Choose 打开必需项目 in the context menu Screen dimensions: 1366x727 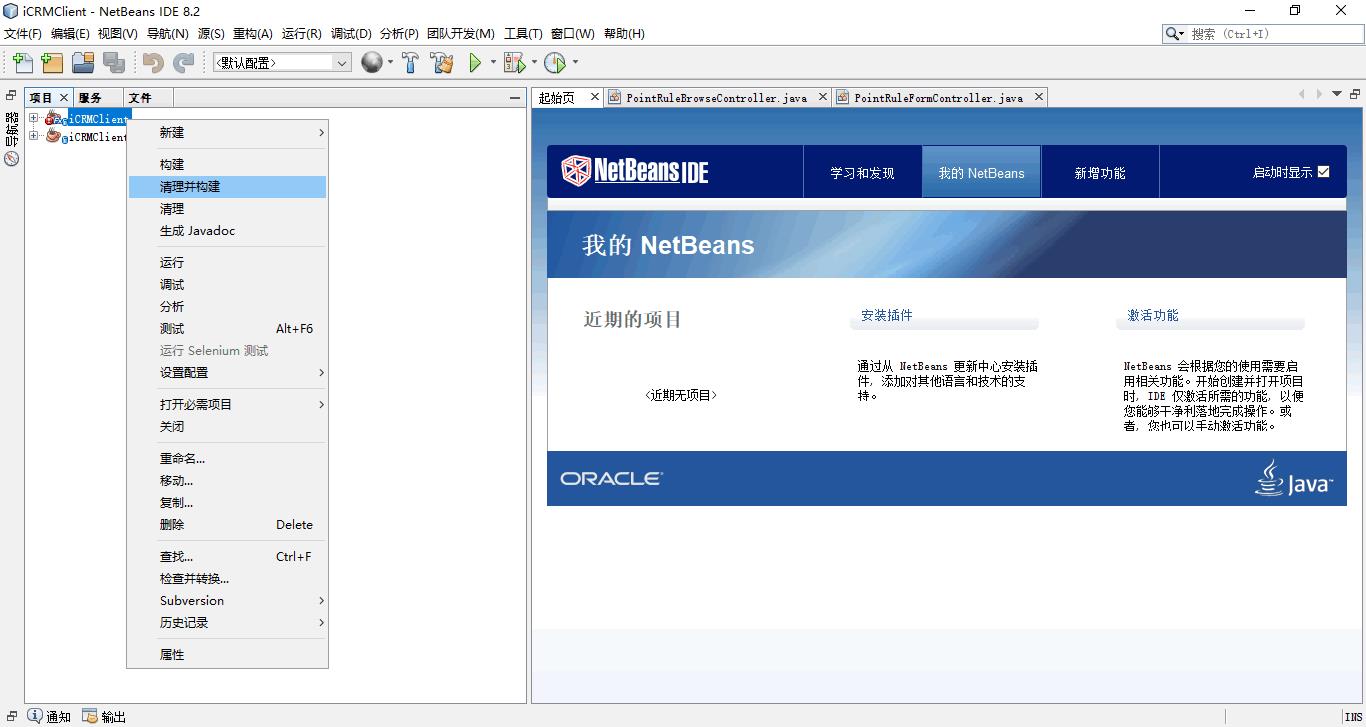pyautogui.click(x=227, y=405)
